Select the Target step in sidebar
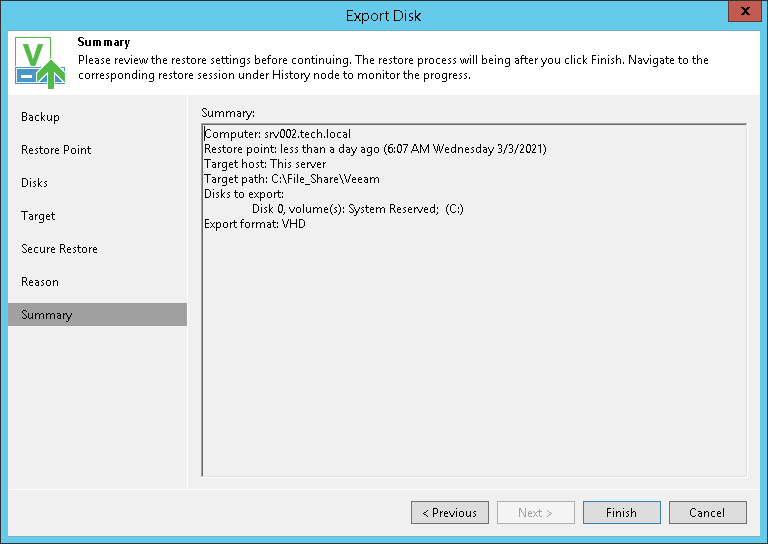The width and height of the screenshot is (768, 544). coord(38,216)
